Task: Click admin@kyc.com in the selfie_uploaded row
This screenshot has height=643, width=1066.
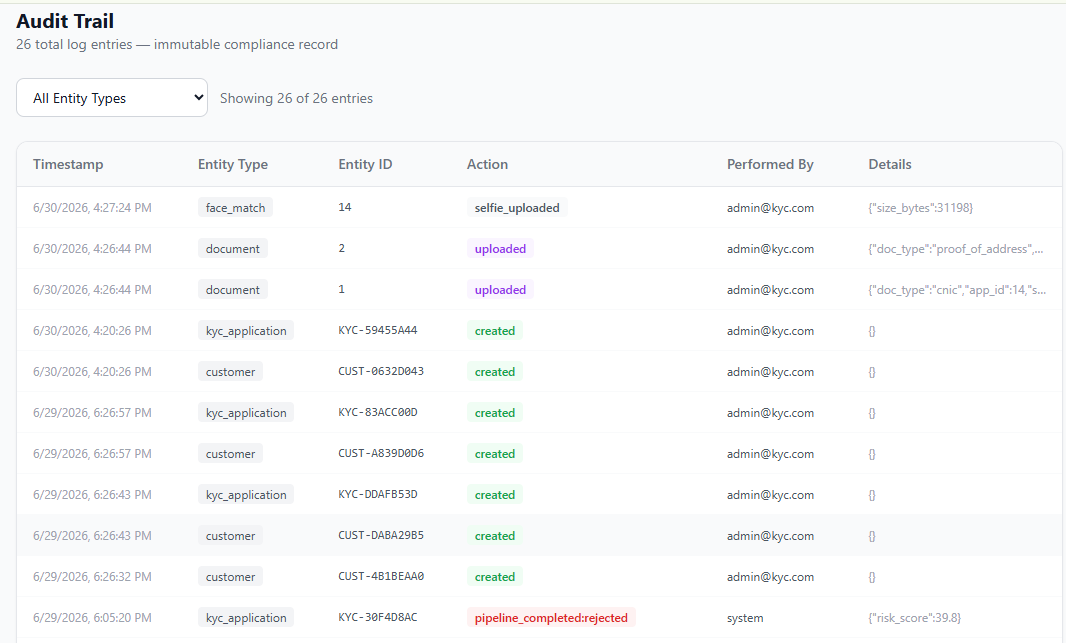Action: 770,208
